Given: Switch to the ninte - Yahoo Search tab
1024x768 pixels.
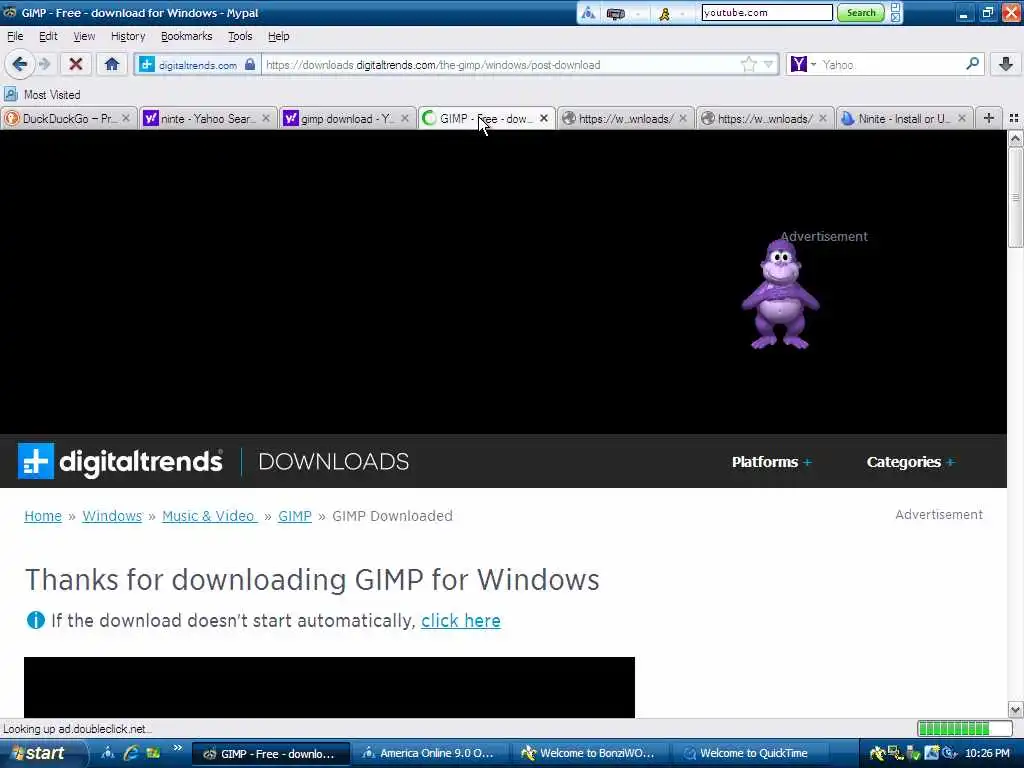Looking at the screenshot, I should click(x=206, y=118).
